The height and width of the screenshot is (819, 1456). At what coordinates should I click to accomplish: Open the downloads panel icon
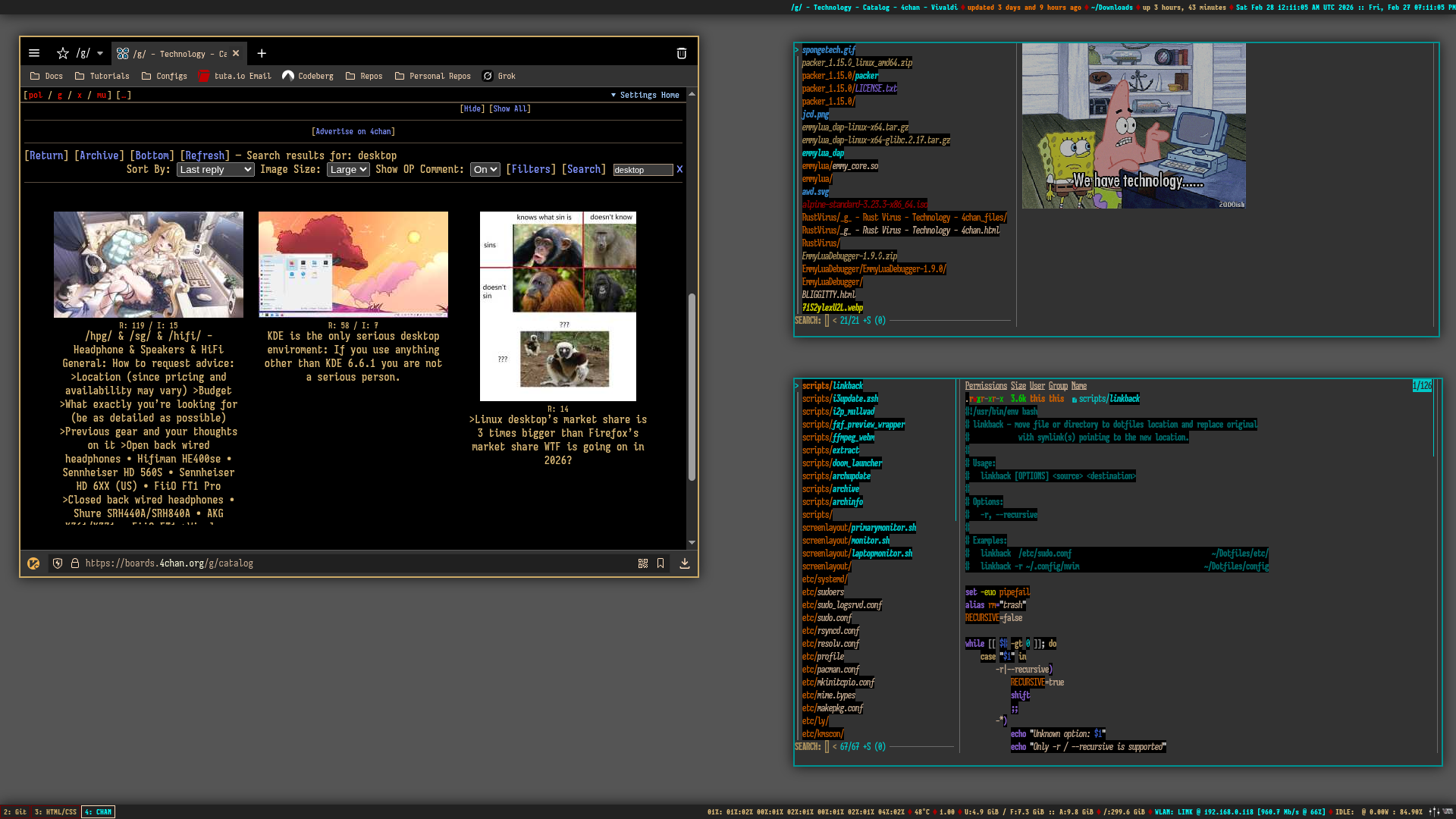684,563
